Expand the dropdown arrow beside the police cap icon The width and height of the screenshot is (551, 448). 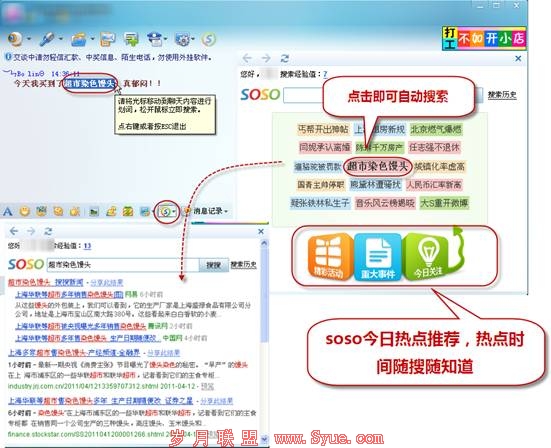[165, 39]
